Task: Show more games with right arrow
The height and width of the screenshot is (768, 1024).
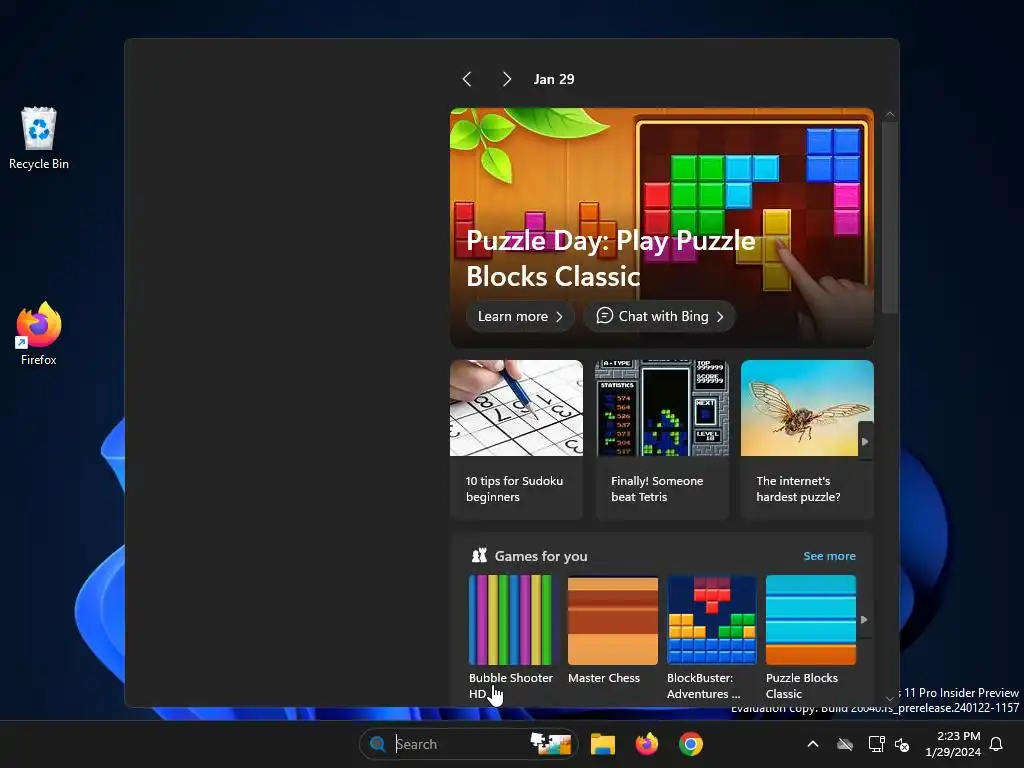Action: (864, 619)
